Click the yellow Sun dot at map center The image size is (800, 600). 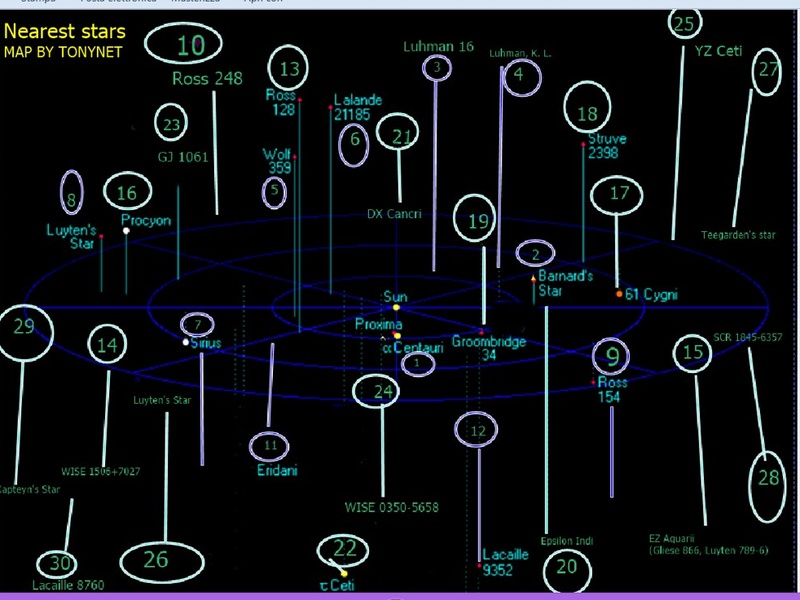[396, 307]
